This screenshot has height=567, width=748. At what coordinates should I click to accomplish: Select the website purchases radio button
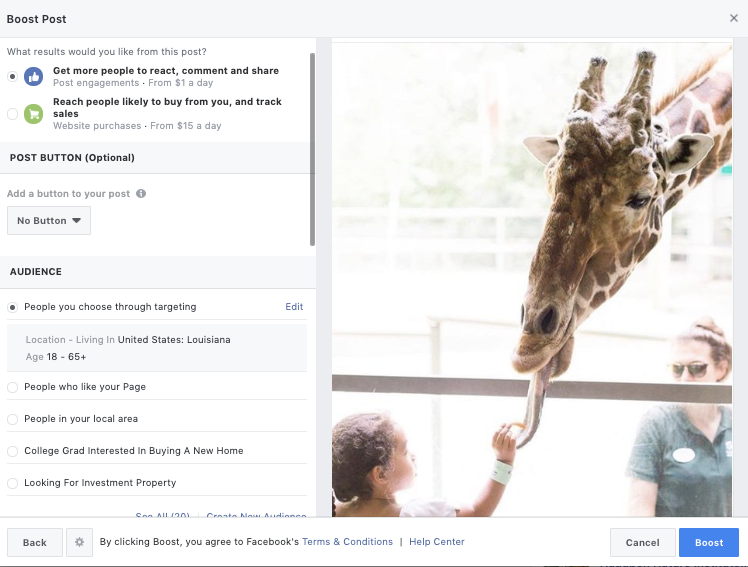coord(12,114)
